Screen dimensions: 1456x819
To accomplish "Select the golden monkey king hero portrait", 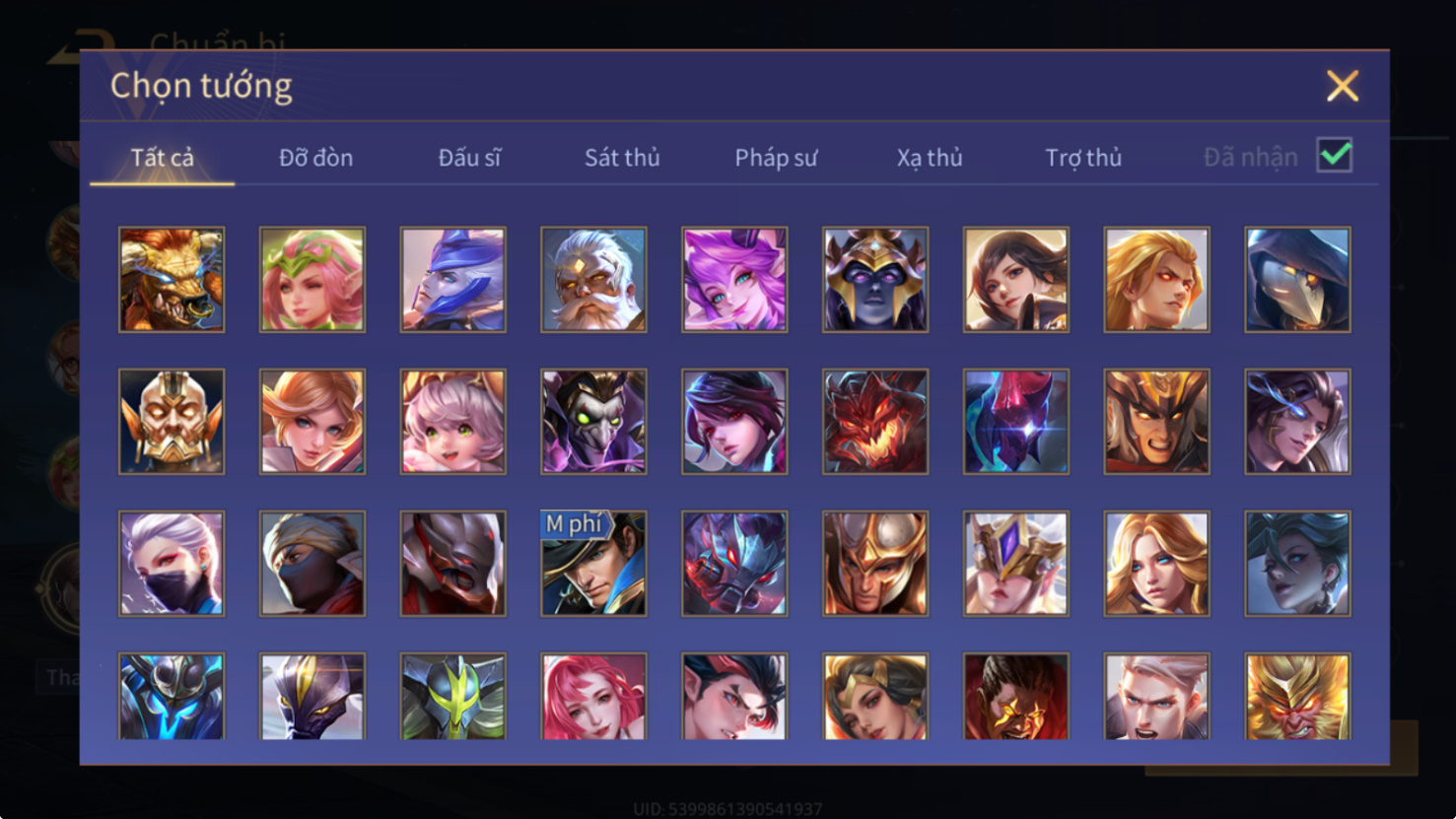I will [x=1297, y=696].
